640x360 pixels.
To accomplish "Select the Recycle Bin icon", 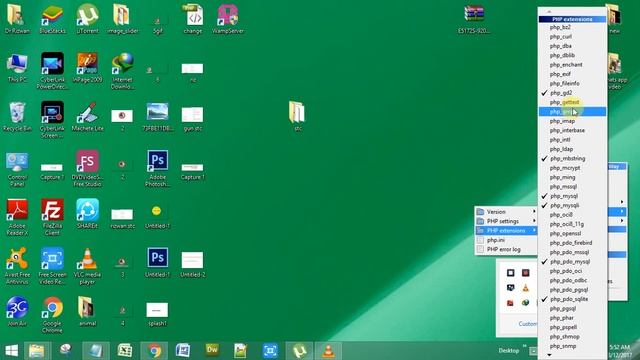I will [17, 116].
